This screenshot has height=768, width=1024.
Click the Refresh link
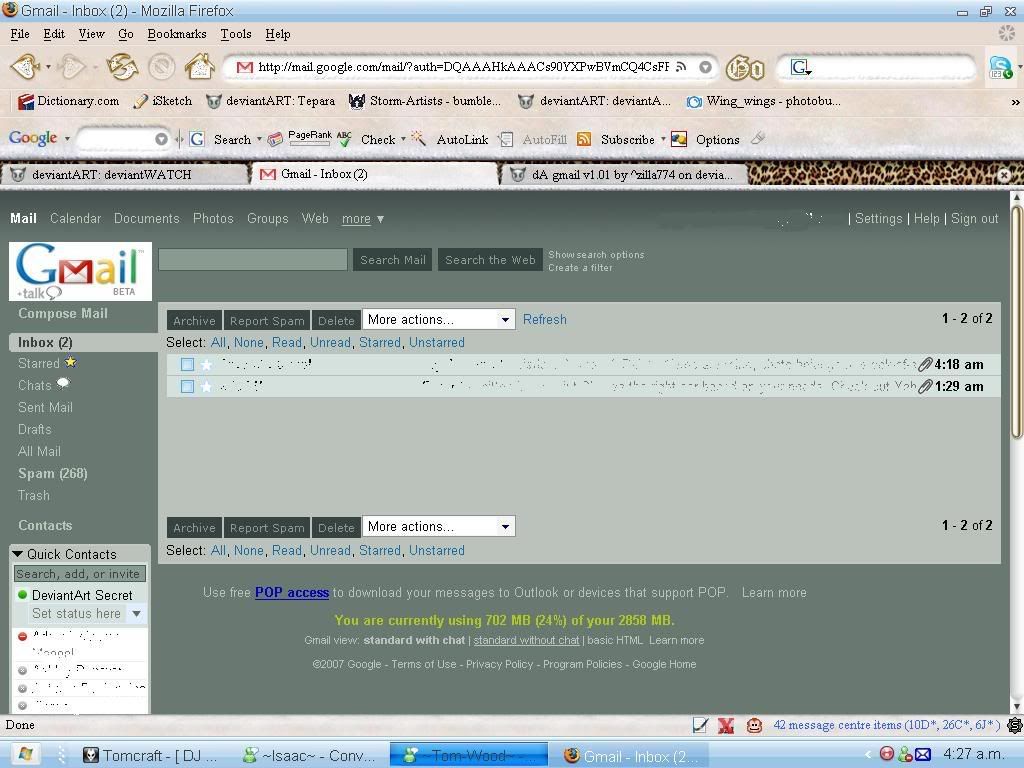(x=545, y=319)
